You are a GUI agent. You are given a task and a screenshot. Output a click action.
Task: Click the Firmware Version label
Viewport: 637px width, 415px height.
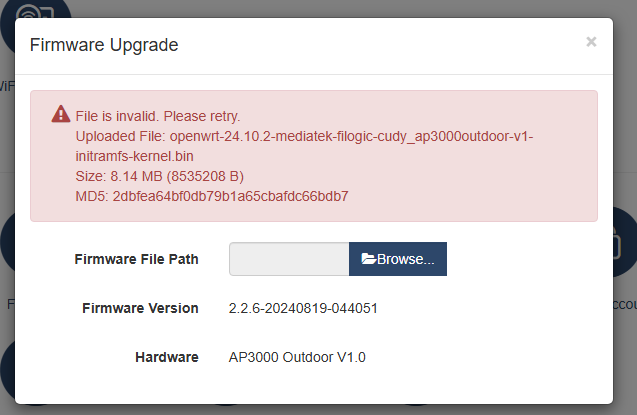[x=140, y=308]
